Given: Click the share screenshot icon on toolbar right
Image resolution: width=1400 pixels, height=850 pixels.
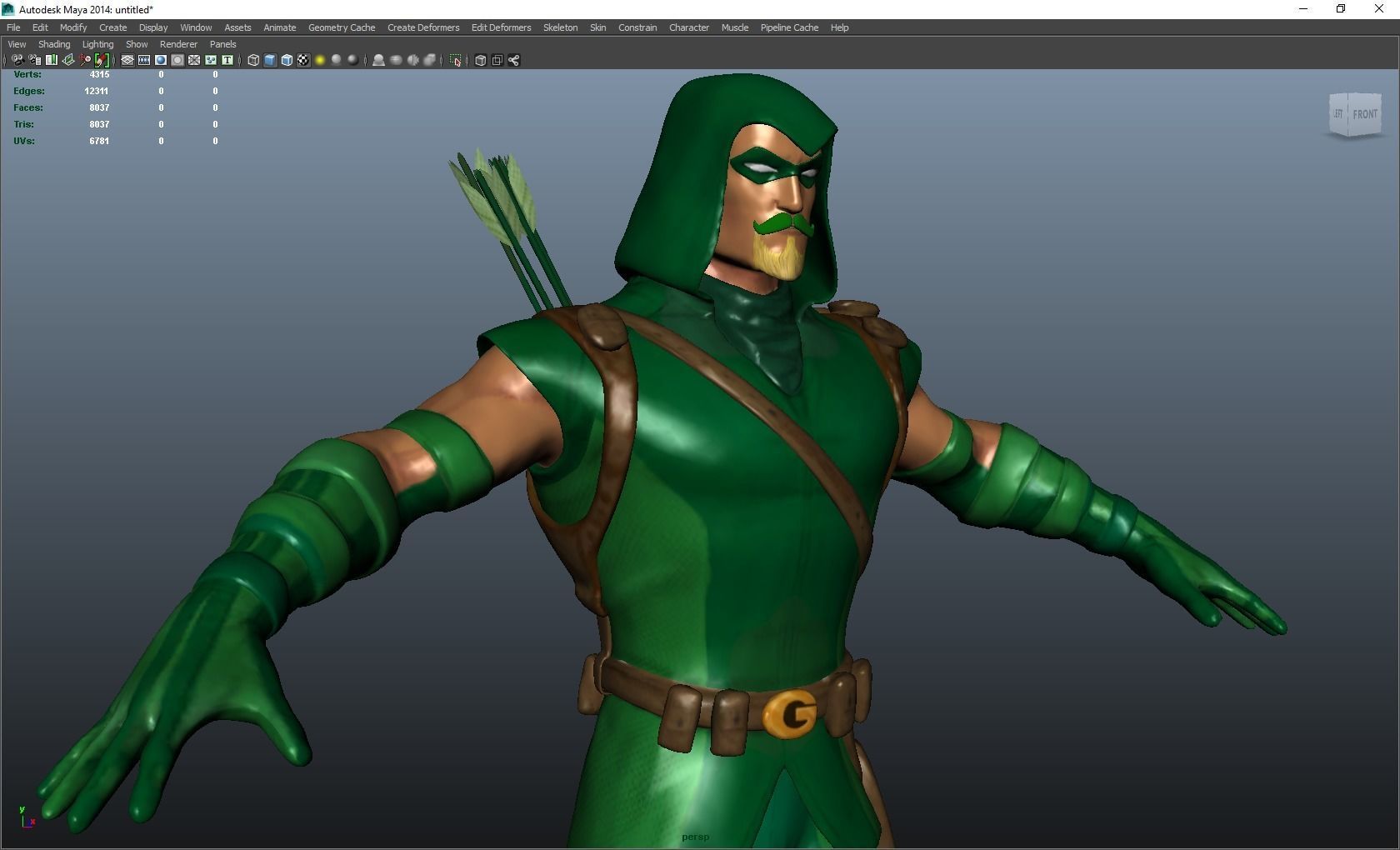Looking at the screenshot, I should click(513, 60).
